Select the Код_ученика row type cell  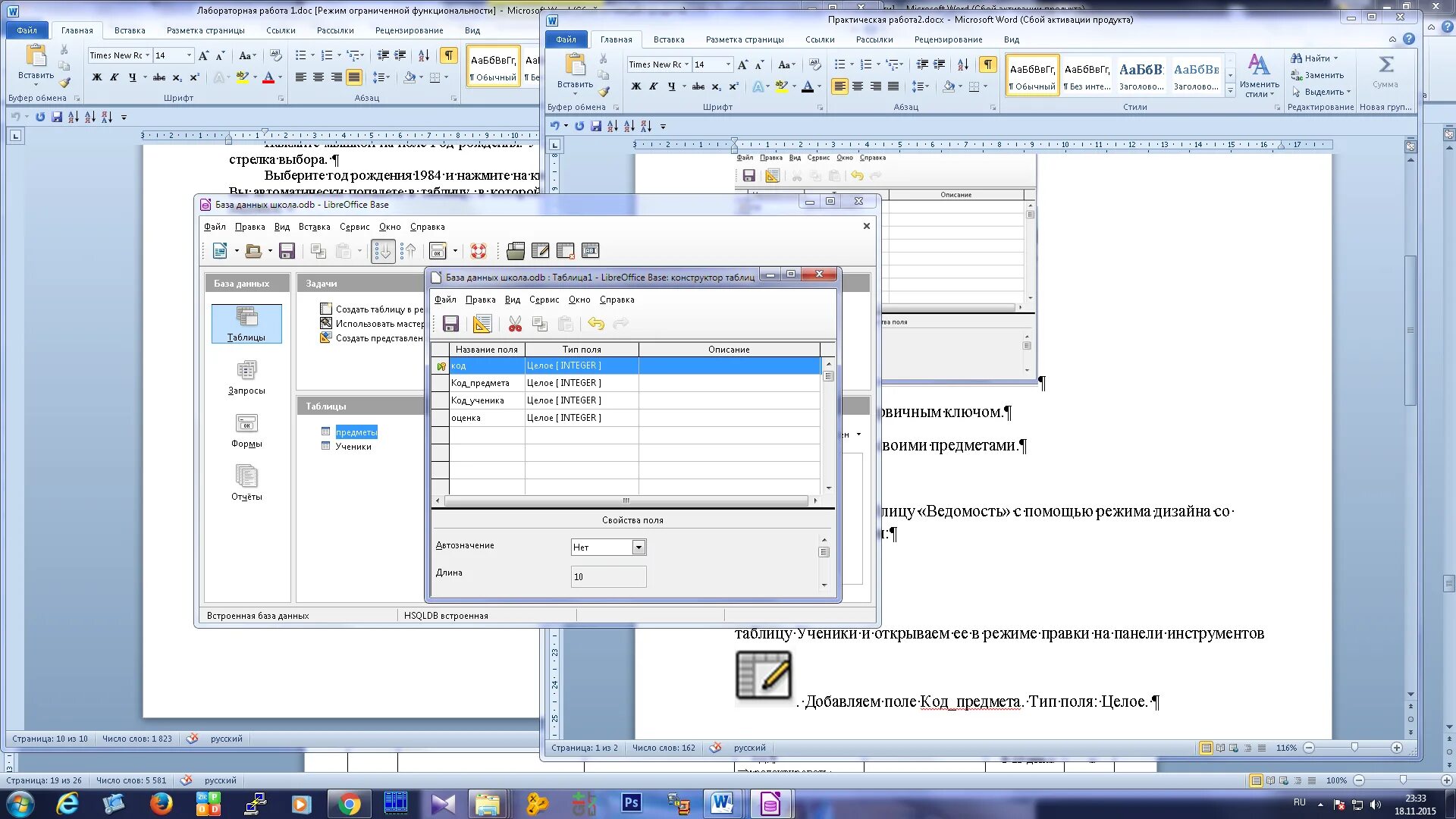pos(582,400)
